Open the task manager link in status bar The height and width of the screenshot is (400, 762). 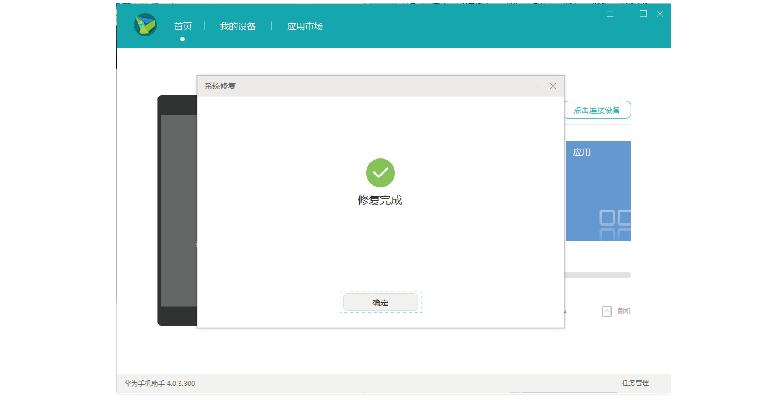pos(635,383)
